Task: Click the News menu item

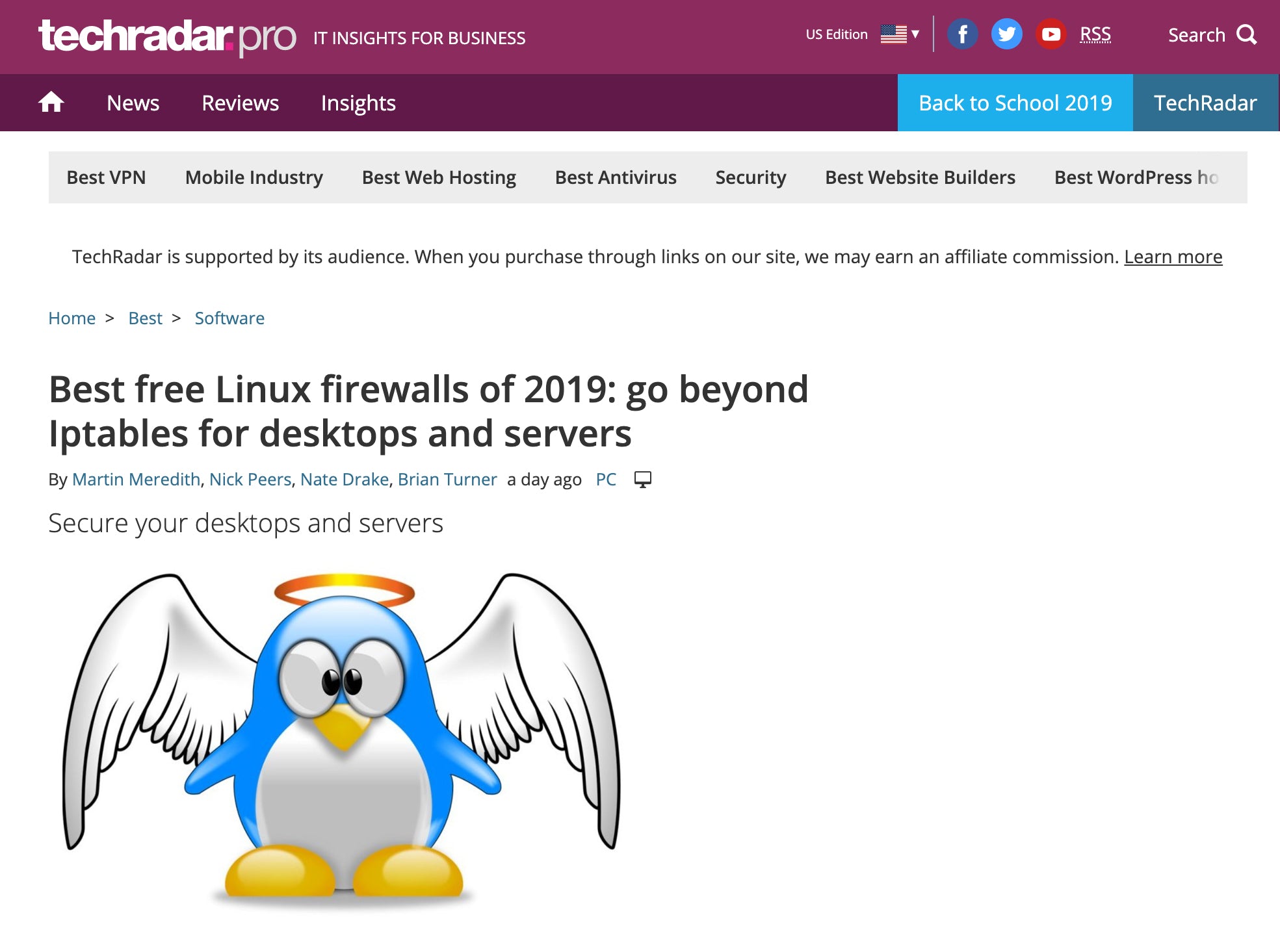Action: pyautogui.click(x=133, y=102)
